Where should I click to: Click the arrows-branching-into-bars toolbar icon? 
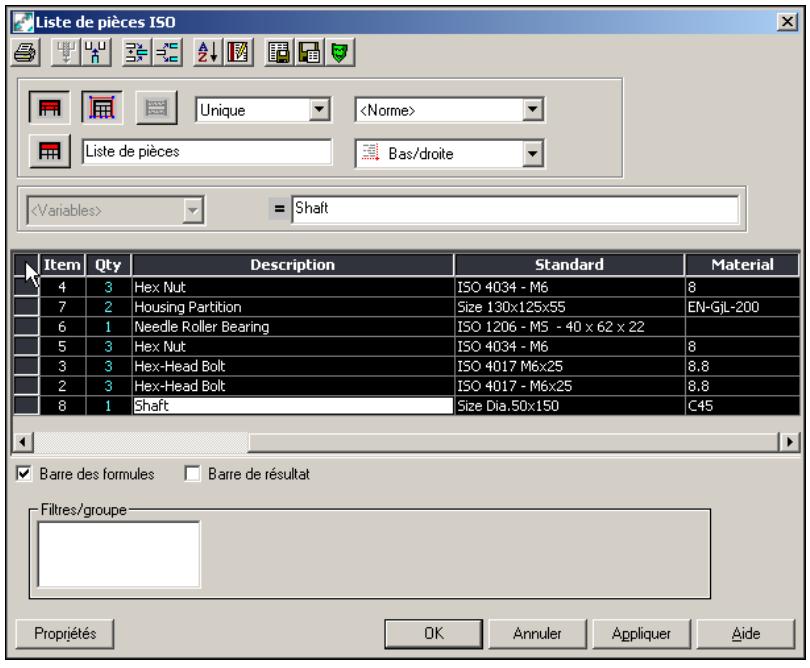tap(167, 52)
